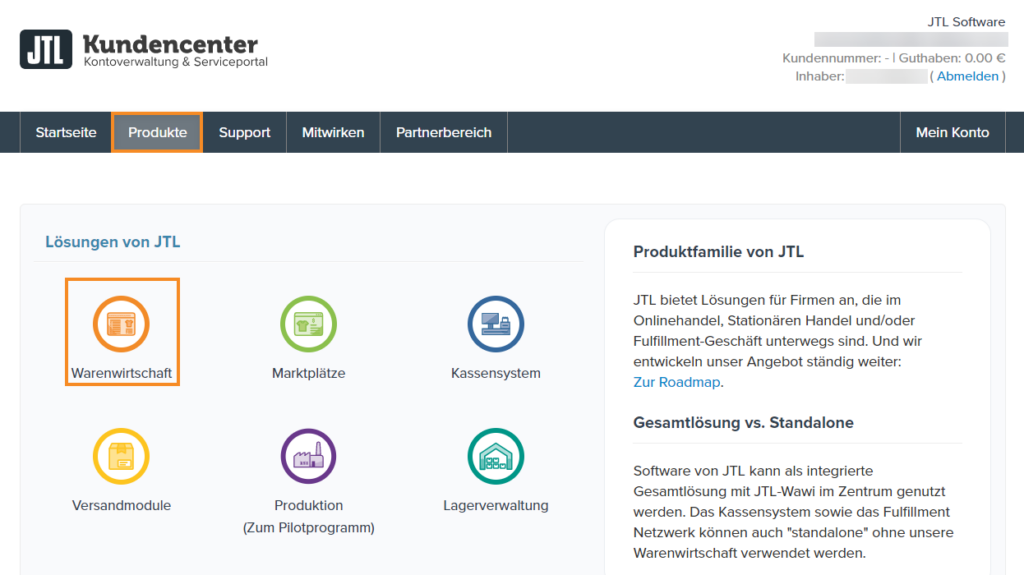Open the green Marktplätze icon

308,323
